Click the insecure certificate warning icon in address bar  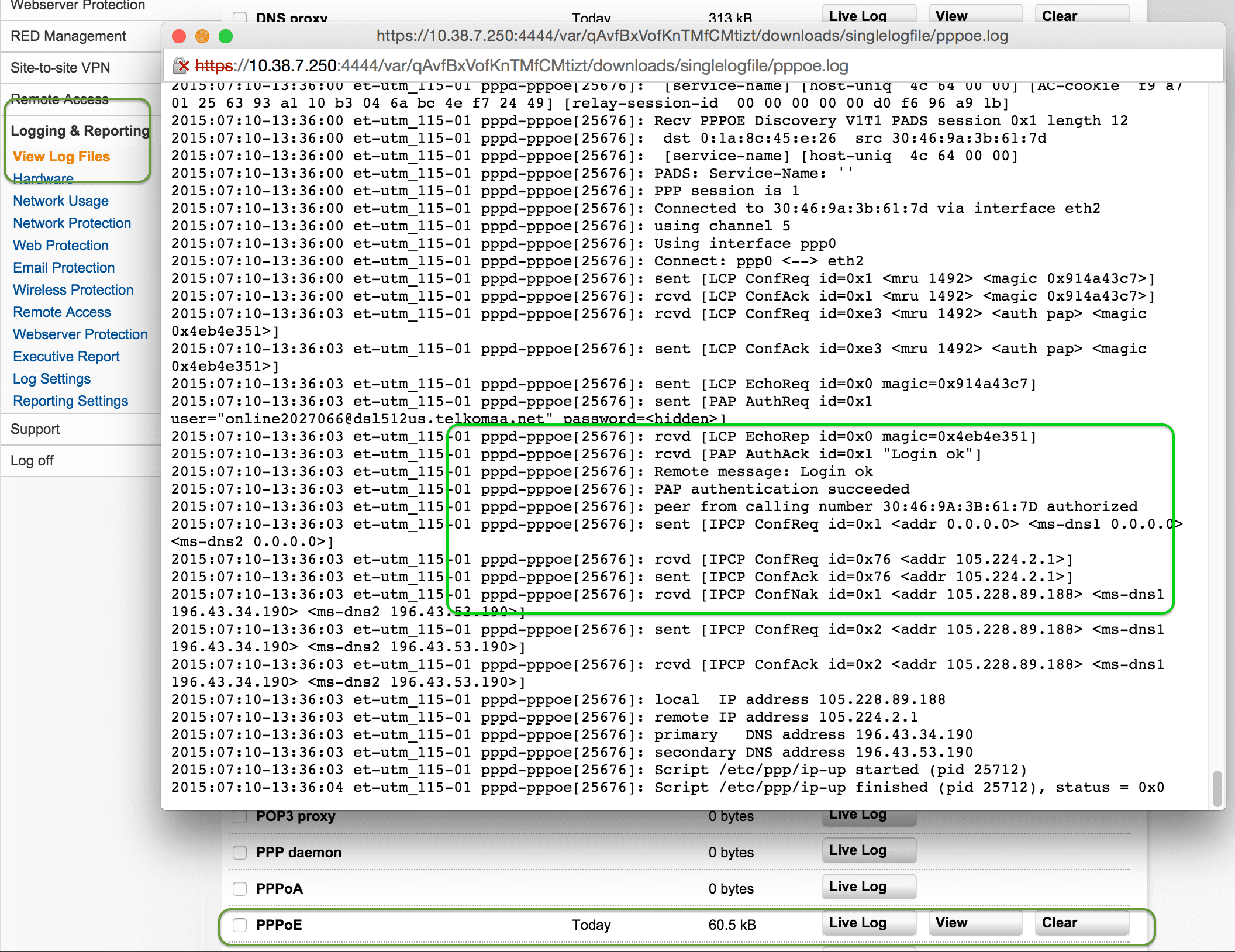181,65
